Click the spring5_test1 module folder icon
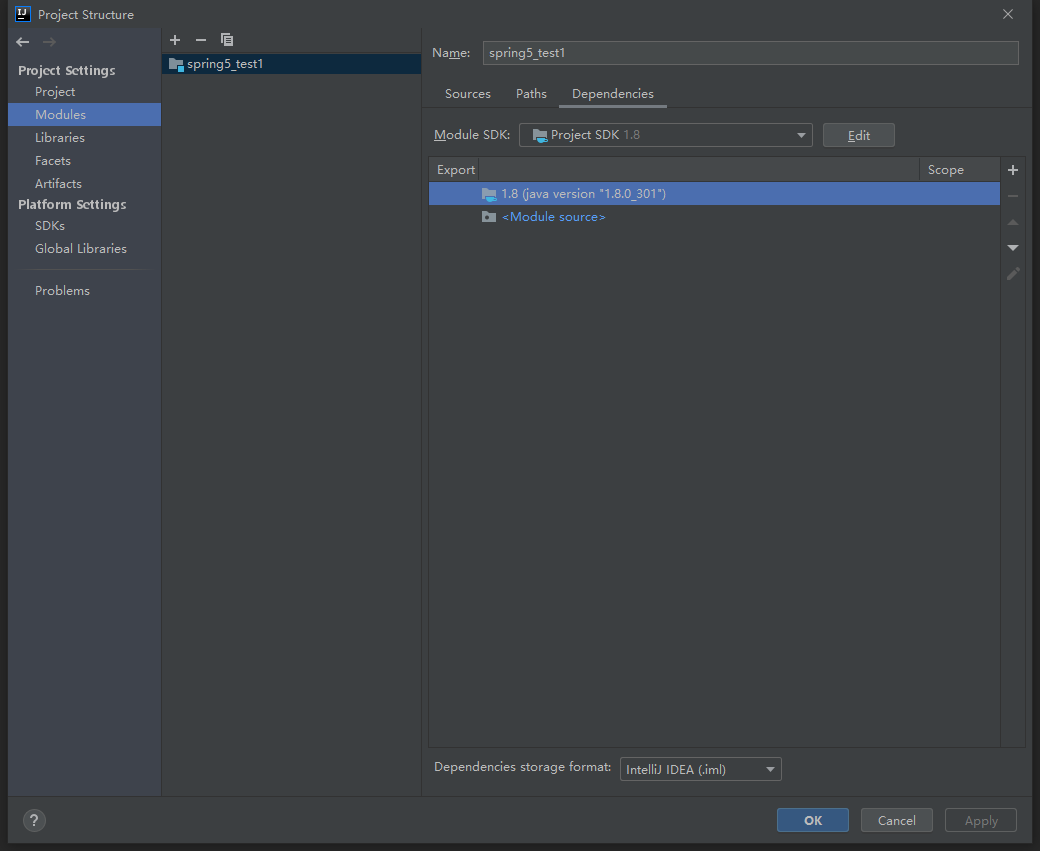Image resolution: width=1040 pixels, height=851 pixels. coord(176,64)
